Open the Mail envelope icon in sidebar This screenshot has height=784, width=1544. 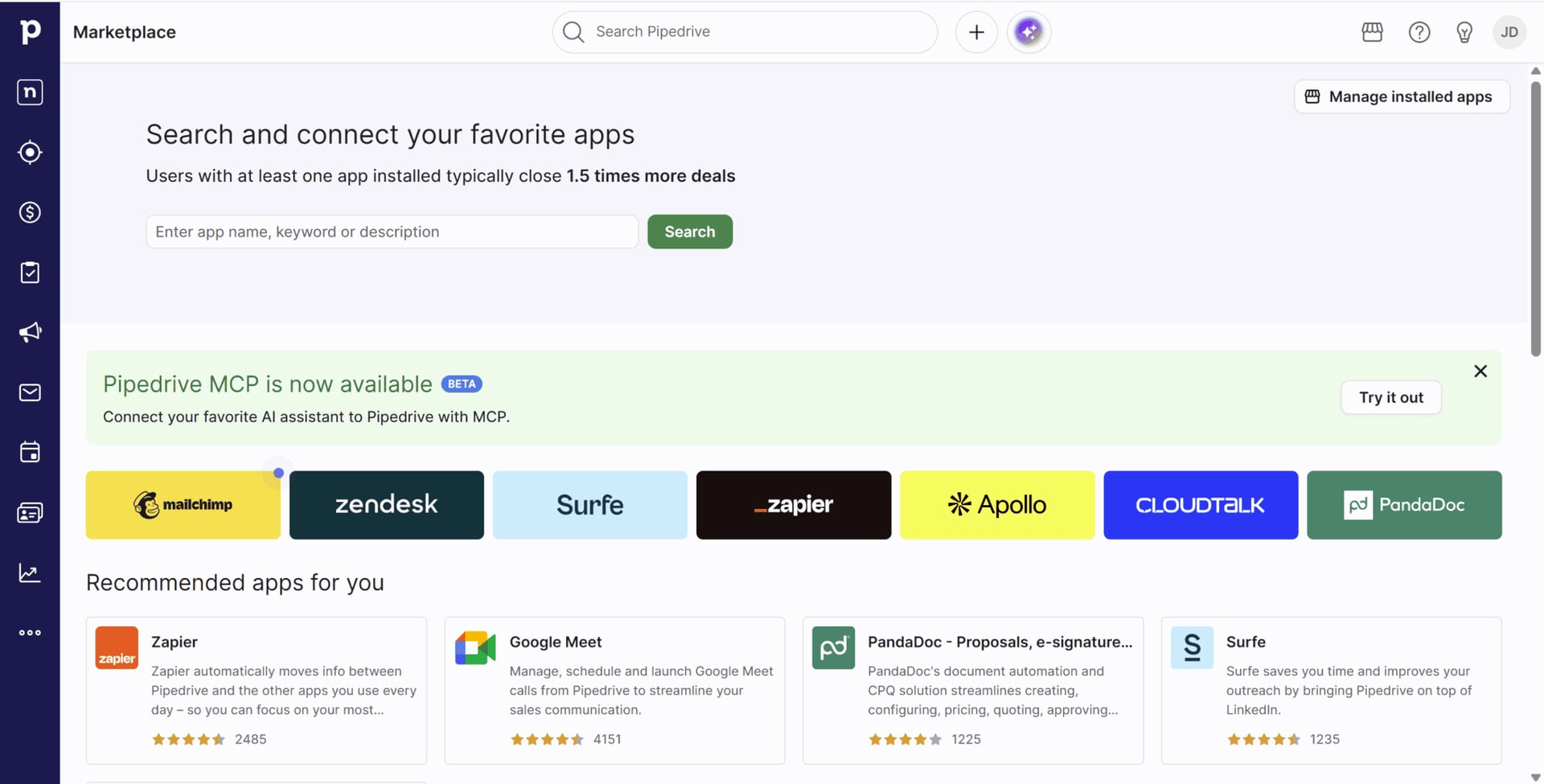[x=30, y=392]
